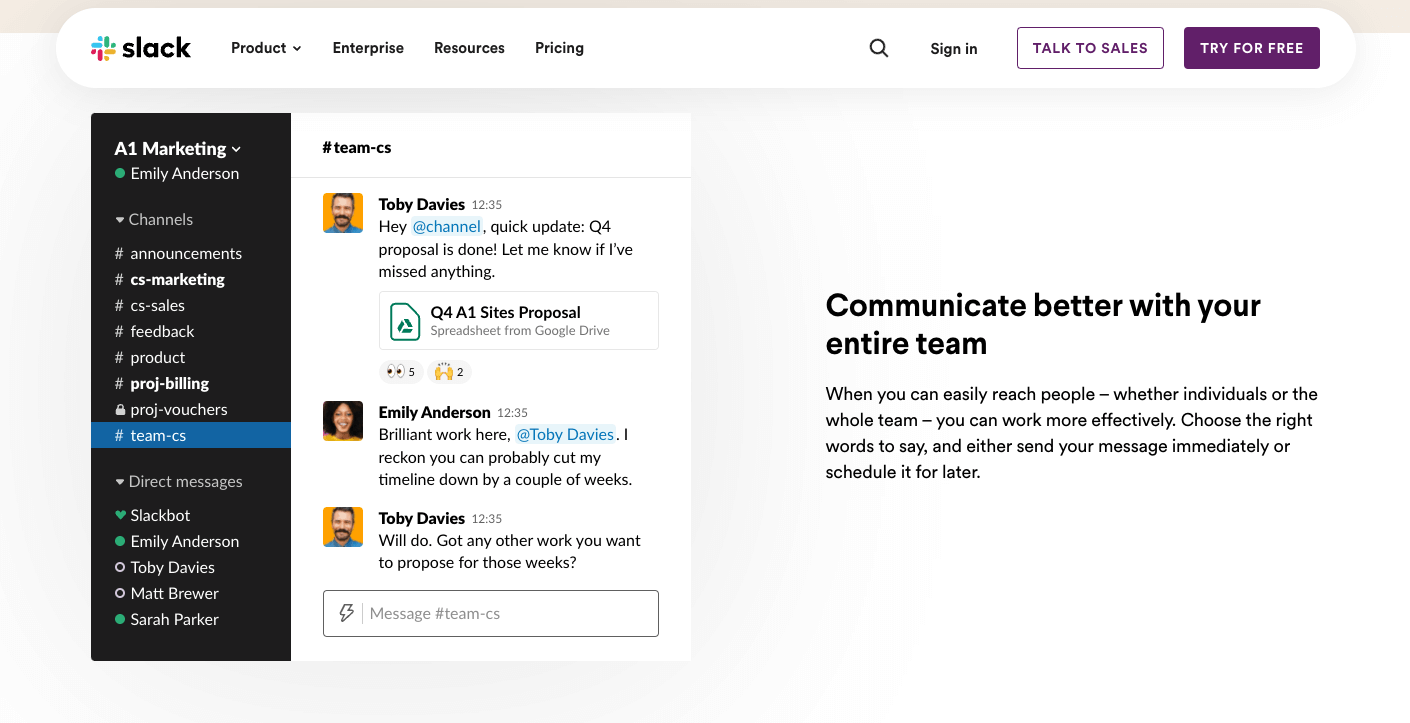Toggle the raised hands emoji reaction
The image size is (1410, 723).
pyautogui.click(x=448, y=371)
